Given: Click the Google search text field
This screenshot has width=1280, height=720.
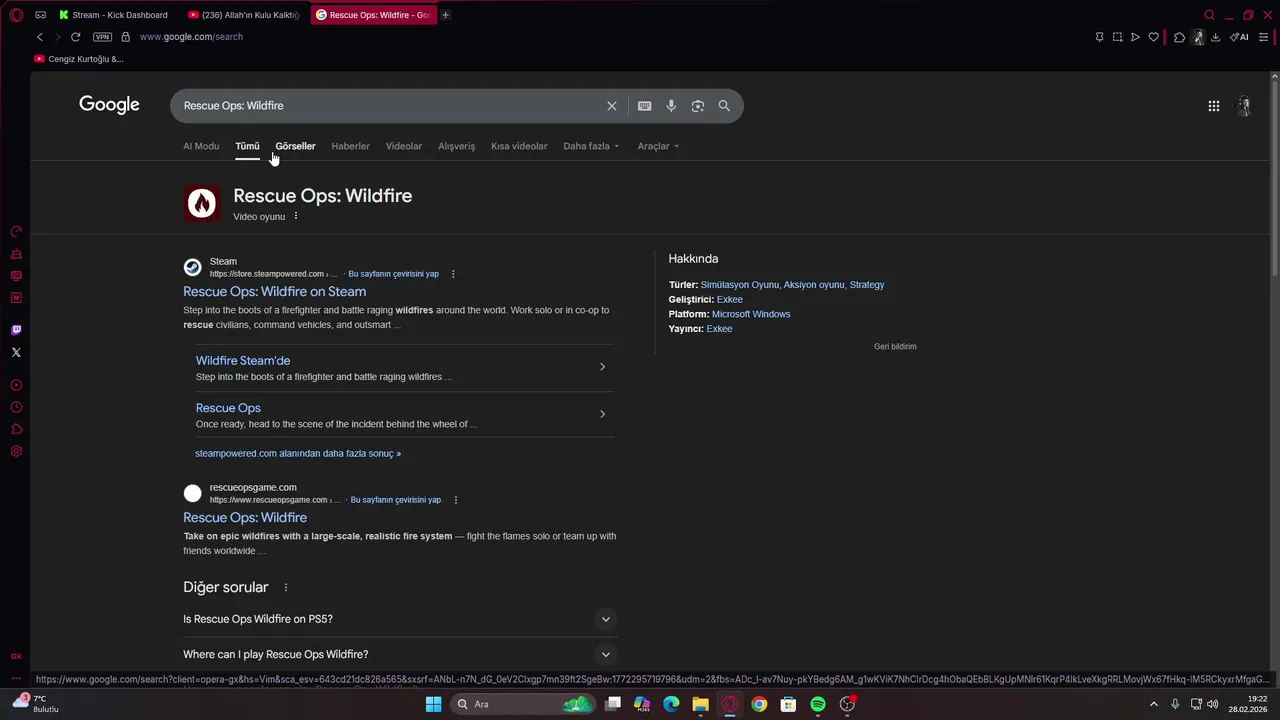Looking at the screenshot, I should (x=390, y=106).
